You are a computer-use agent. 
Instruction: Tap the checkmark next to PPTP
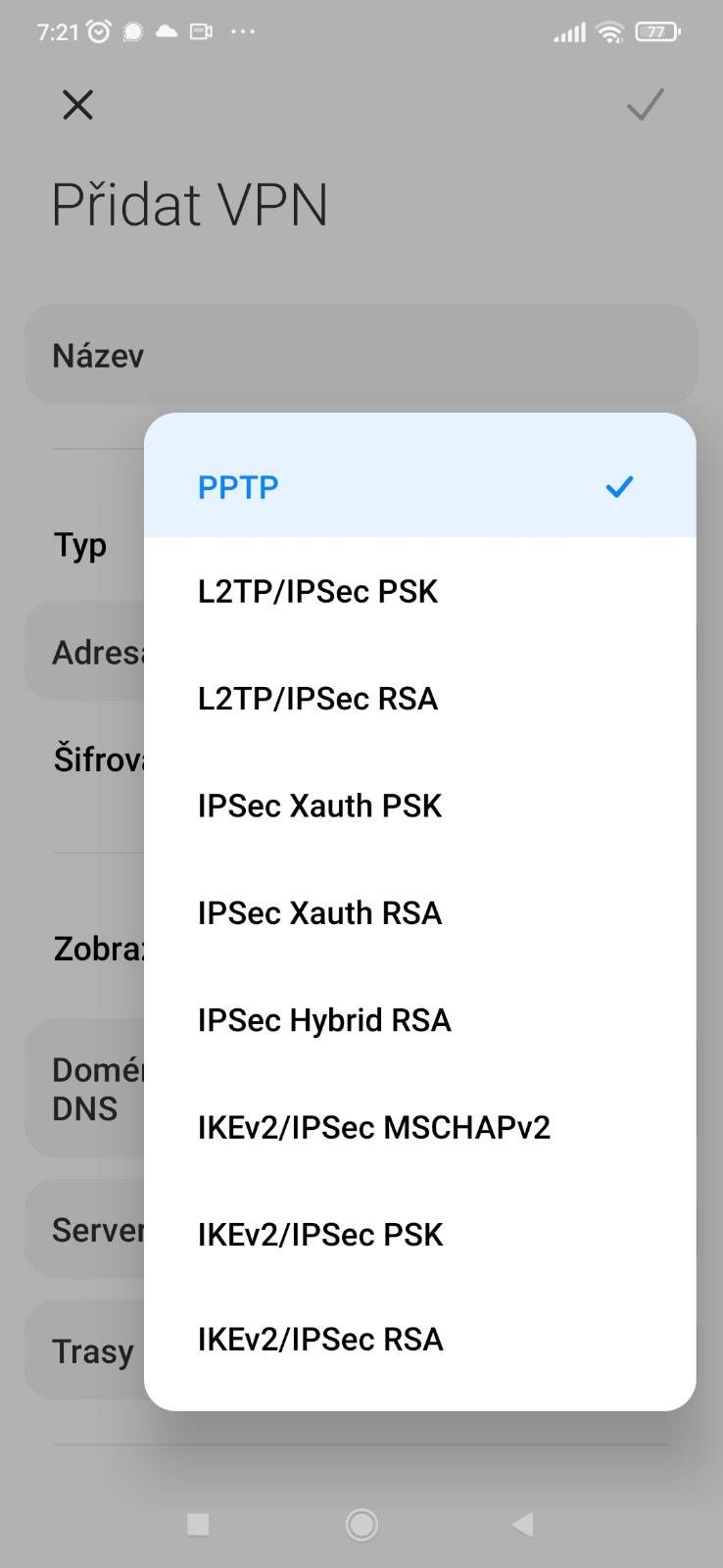click(619, 486)
